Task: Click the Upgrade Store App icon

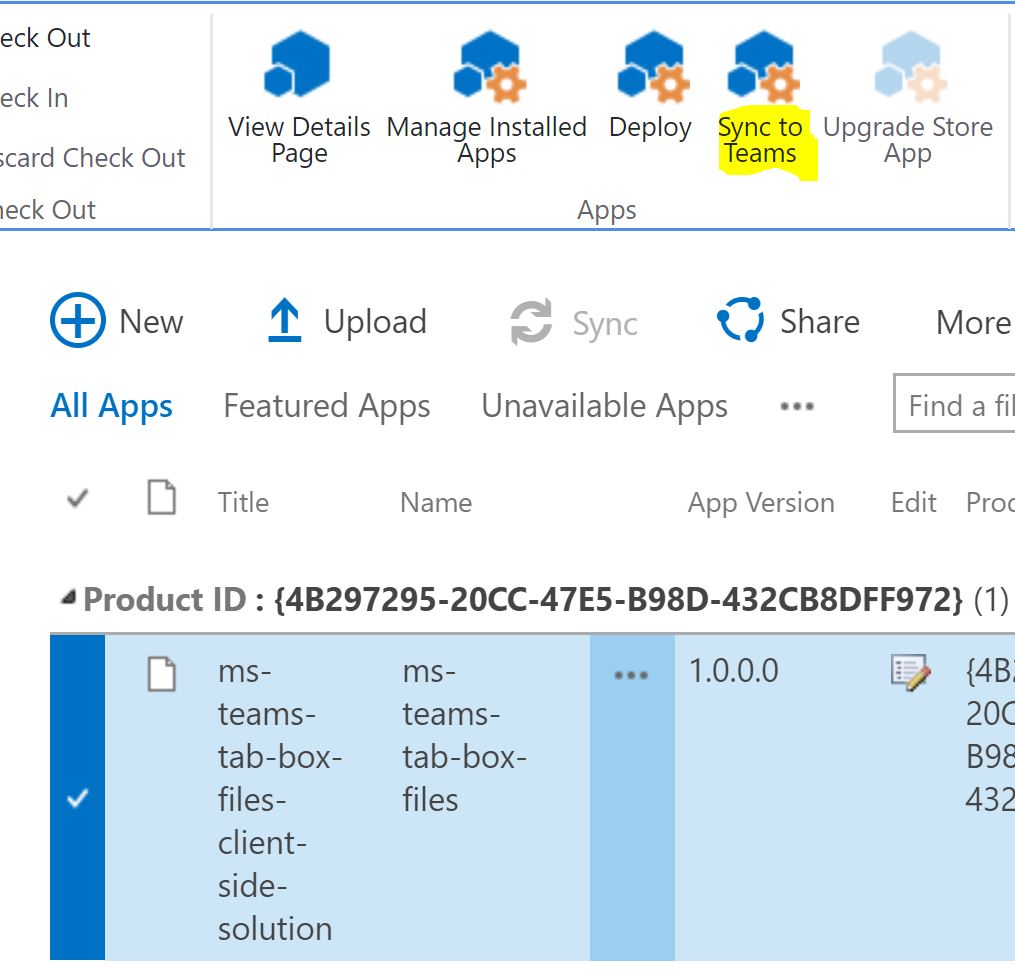Action: (907, 68)
